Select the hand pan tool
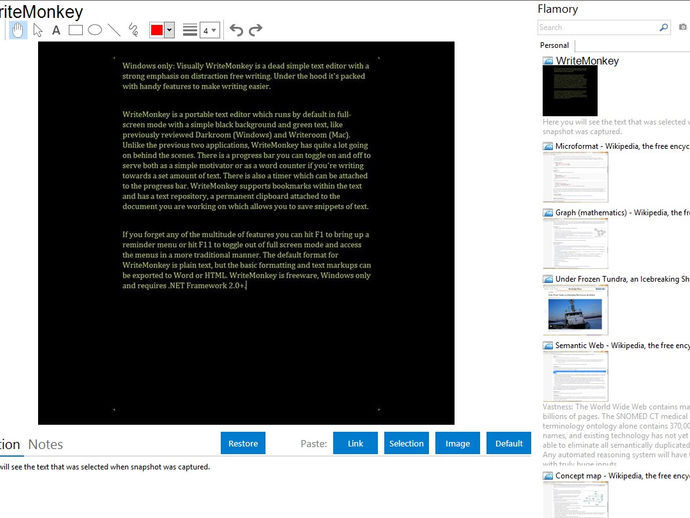690x518 pixels. pos(18,30)
